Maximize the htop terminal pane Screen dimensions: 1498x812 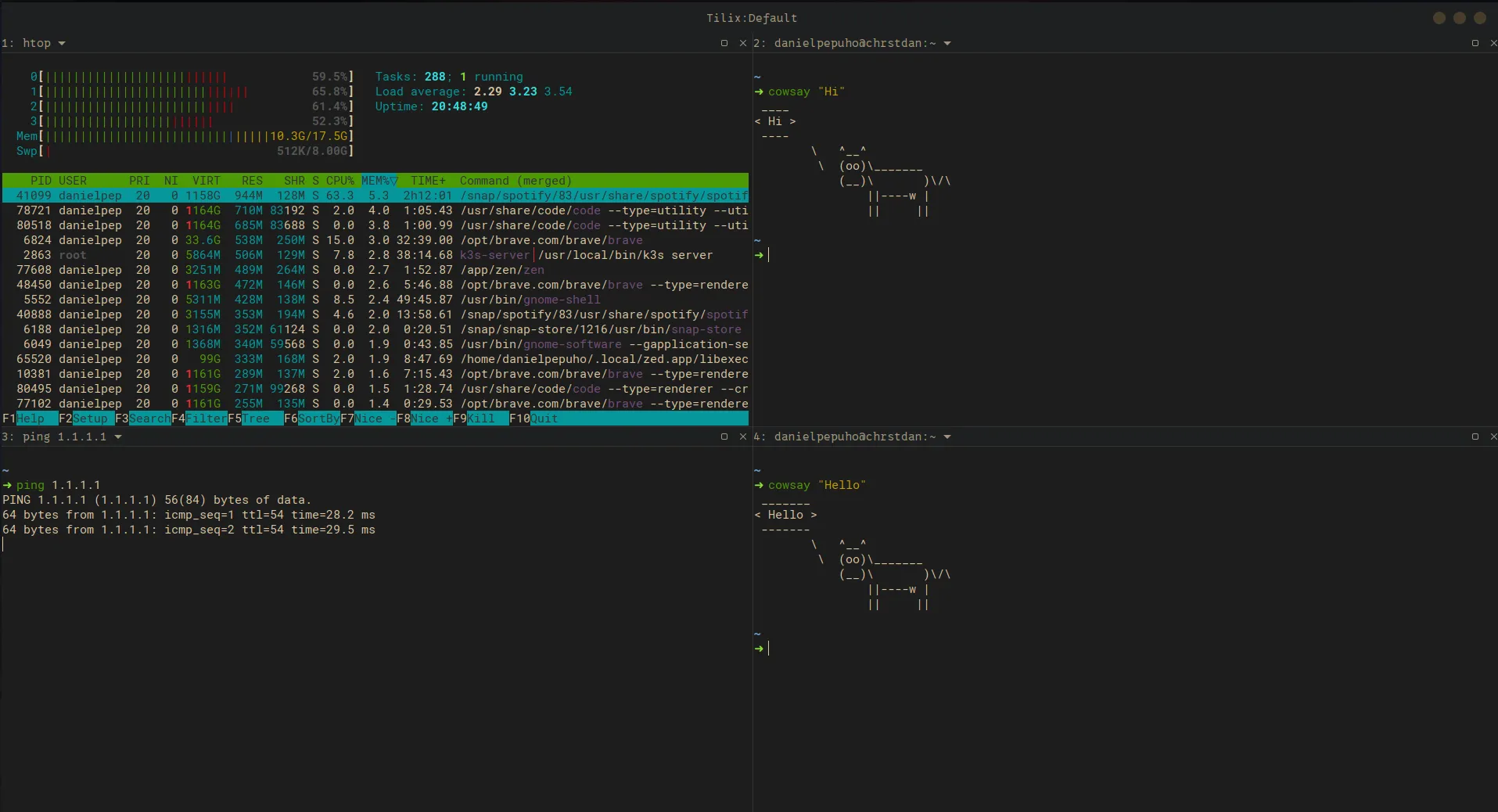(x=724, y=43)
